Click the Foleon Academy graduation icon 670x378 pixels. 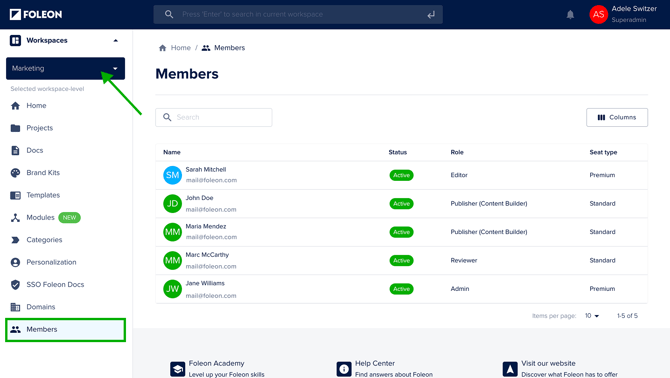coord(178,369)
